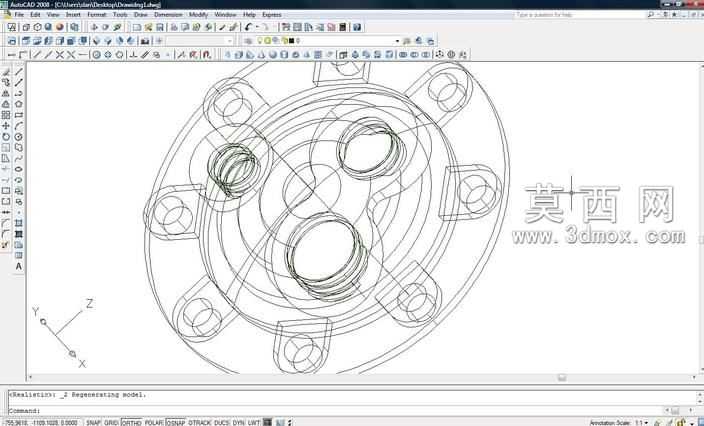Screen dimensions: 704x426
Task: Click the toolbar lock icon in status tray
Action: [x=682, y=422]
